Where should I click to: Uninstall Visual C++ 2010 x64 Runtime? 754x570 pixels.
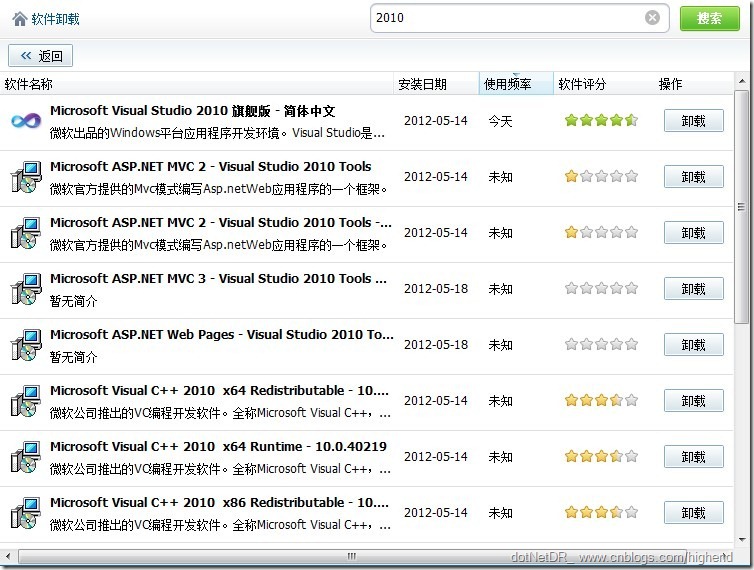tap(693, 456)
